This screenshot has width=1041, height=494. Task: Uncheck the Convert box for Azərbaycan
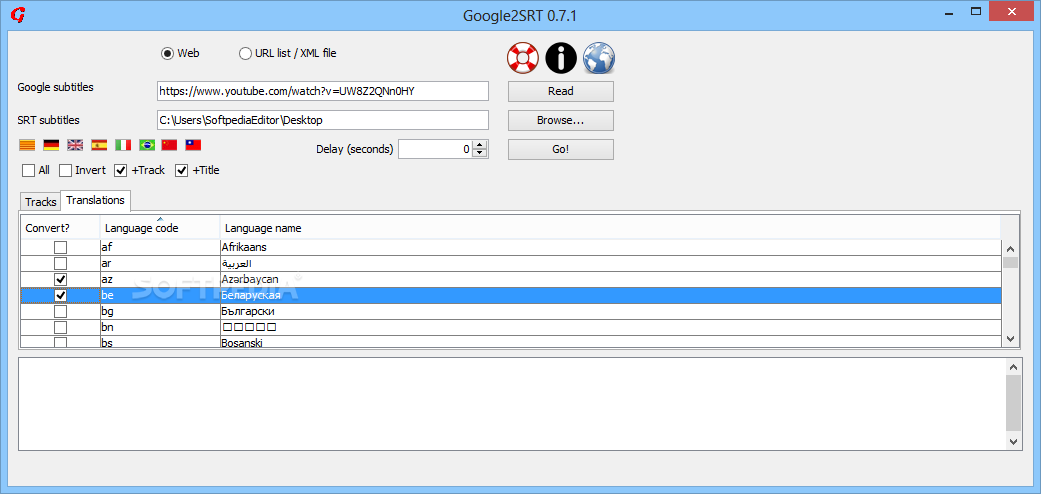point(60,279)
